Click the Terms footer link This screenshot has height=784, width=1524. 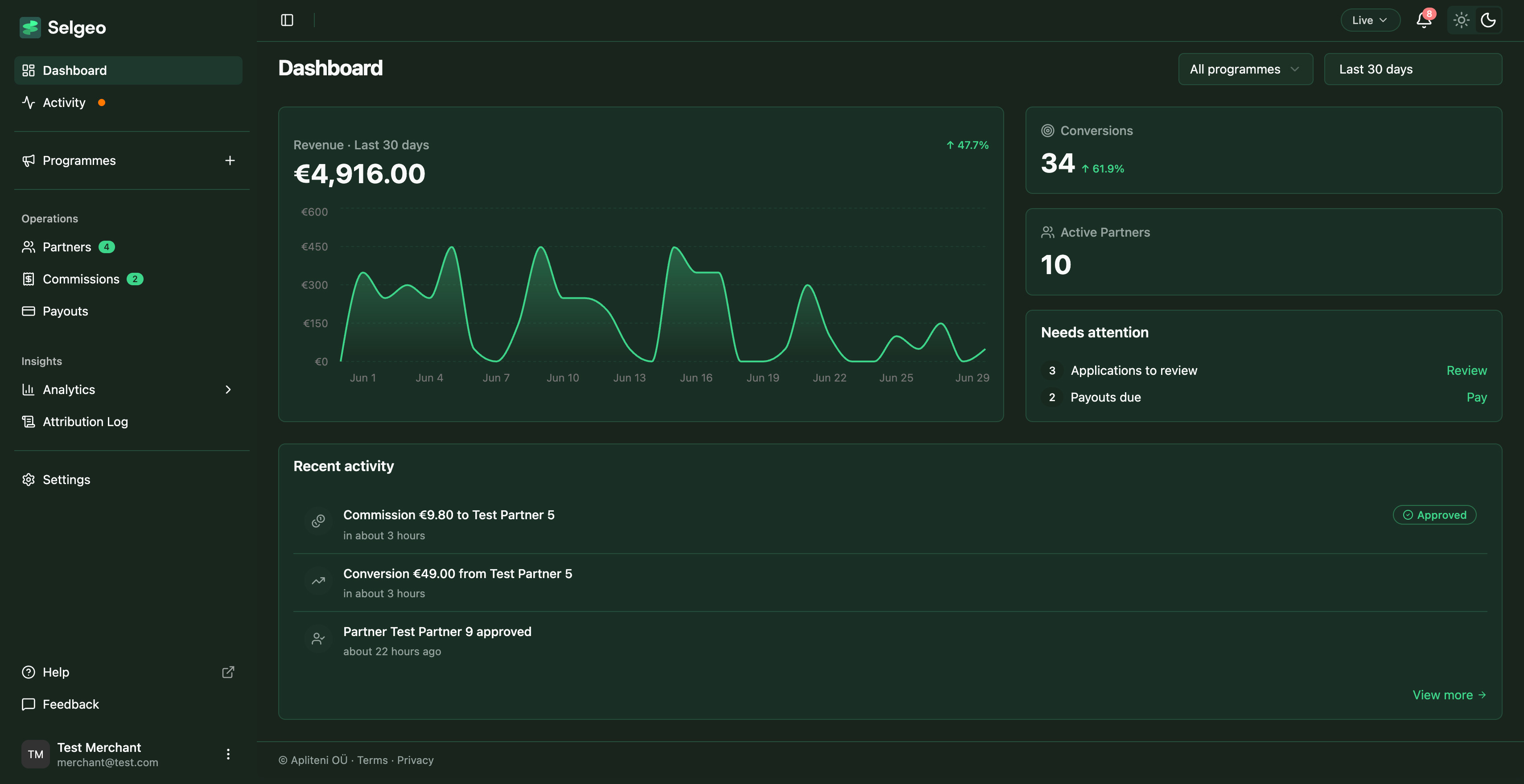click(372, 760)
